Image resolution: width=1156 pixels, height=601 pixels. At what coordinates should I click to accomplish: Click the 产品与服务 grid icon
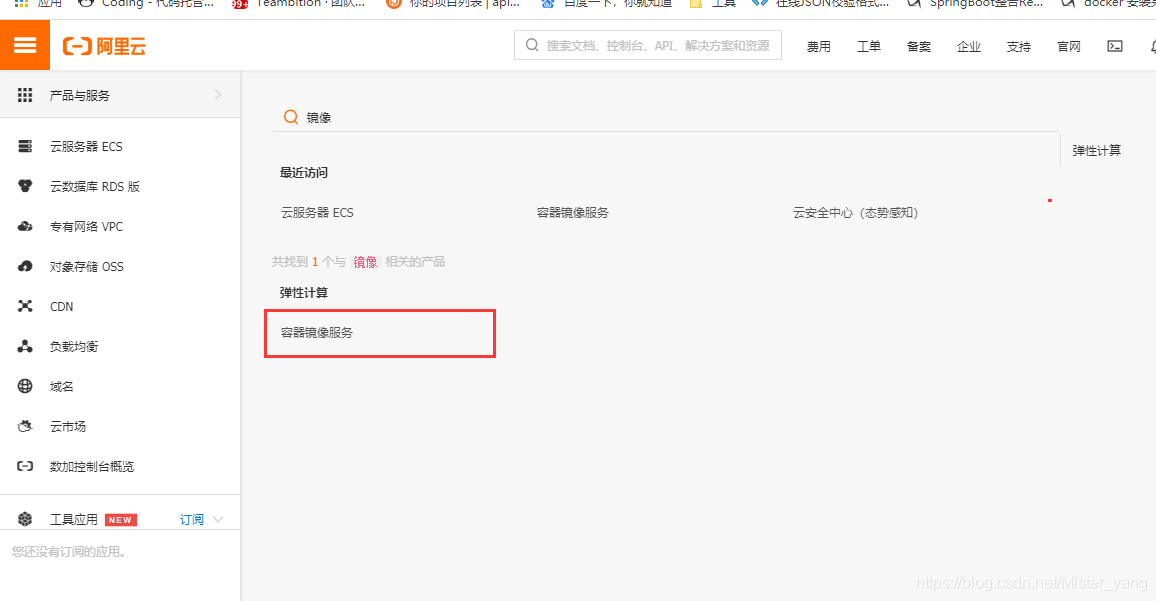click(25, 95)
